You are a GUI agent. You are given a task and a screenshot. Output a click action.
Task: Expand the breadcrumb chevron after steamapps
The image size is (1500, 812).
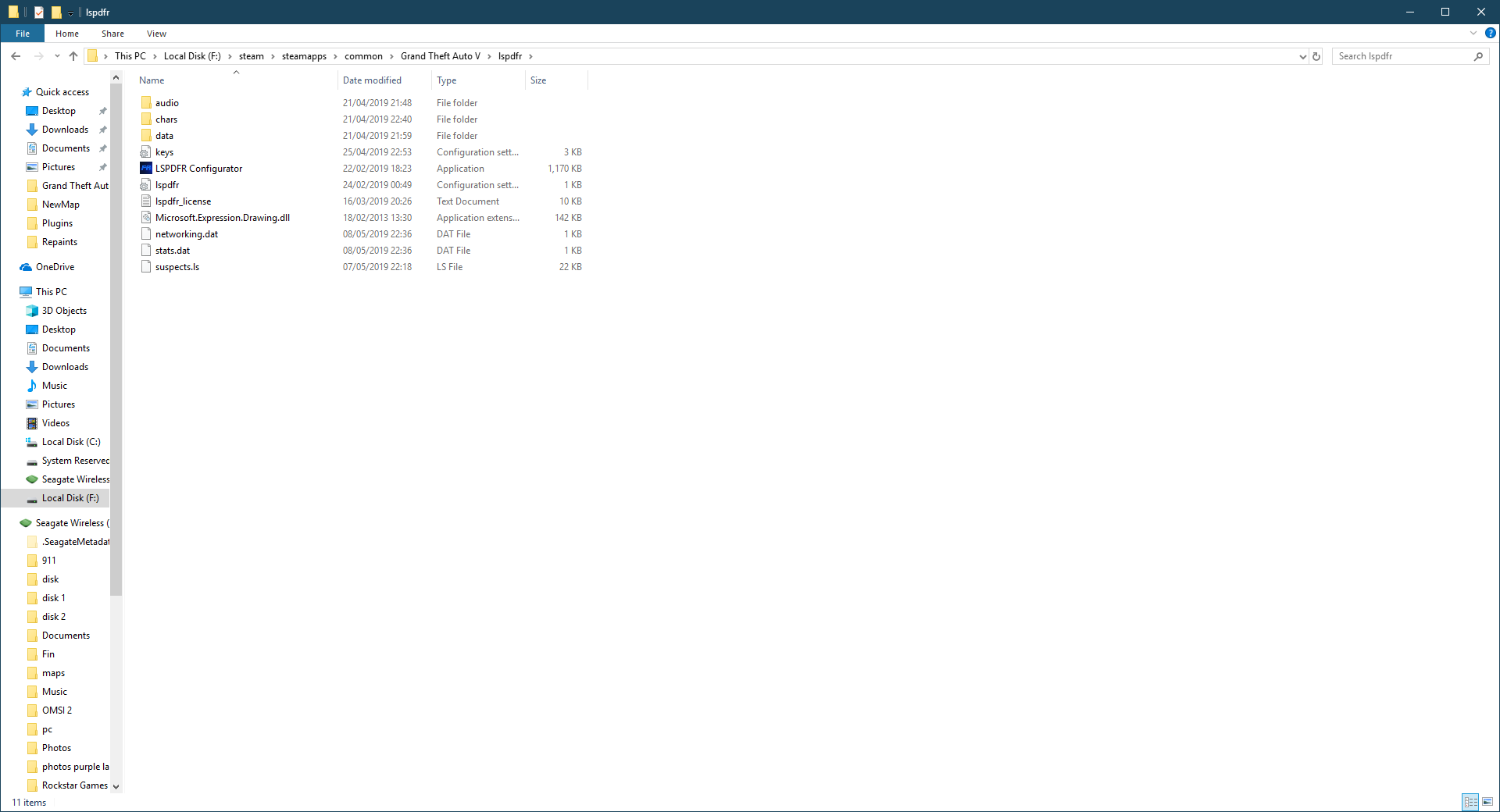point(335,56)
